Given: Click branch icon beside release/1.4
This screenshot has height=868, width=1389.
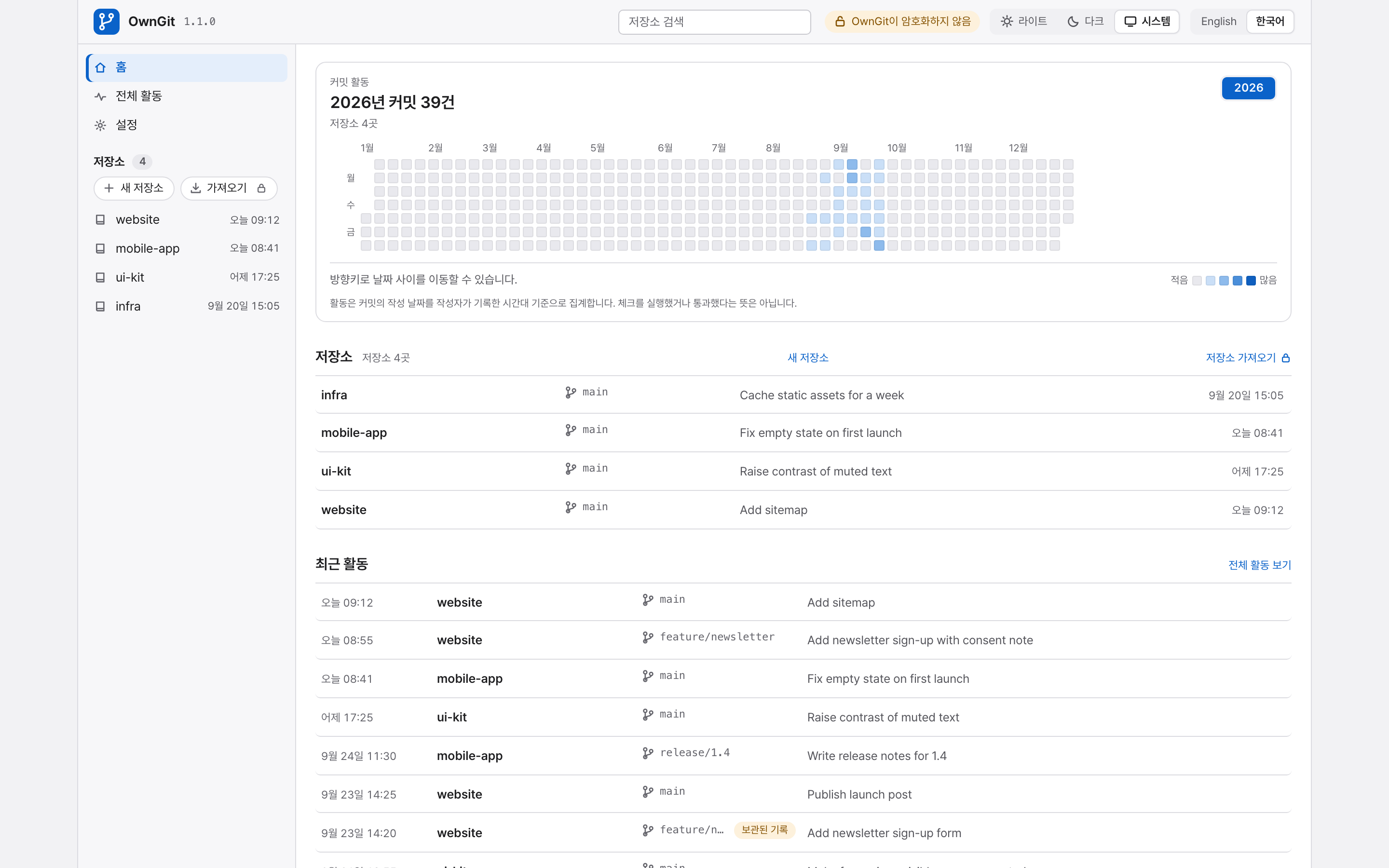Looking at the screenshot, I should pyautogui.click(x=648, y=753).
